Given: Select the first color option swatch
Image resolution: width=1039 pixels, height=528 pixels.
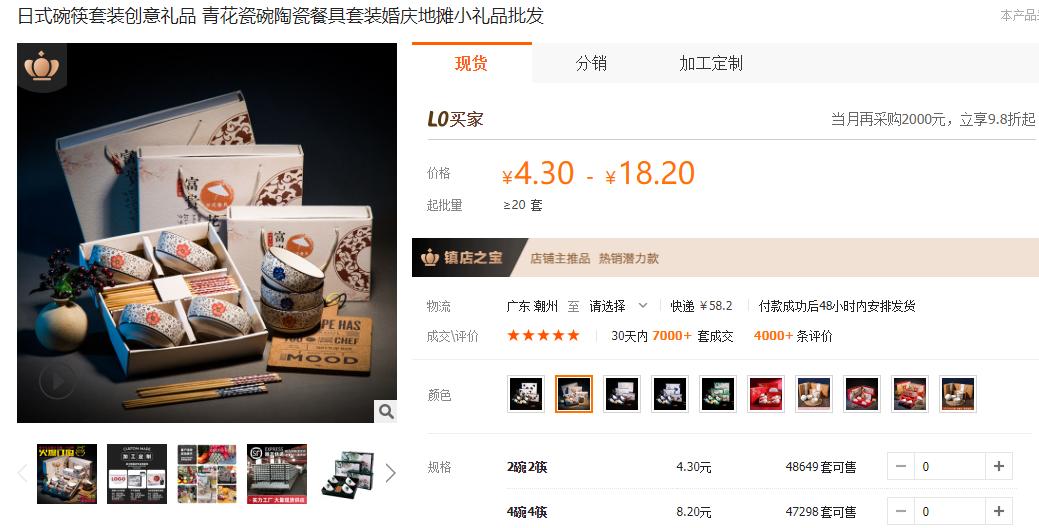Looking at the screenshot, I should pyautogui.click(x=525, y=394).
